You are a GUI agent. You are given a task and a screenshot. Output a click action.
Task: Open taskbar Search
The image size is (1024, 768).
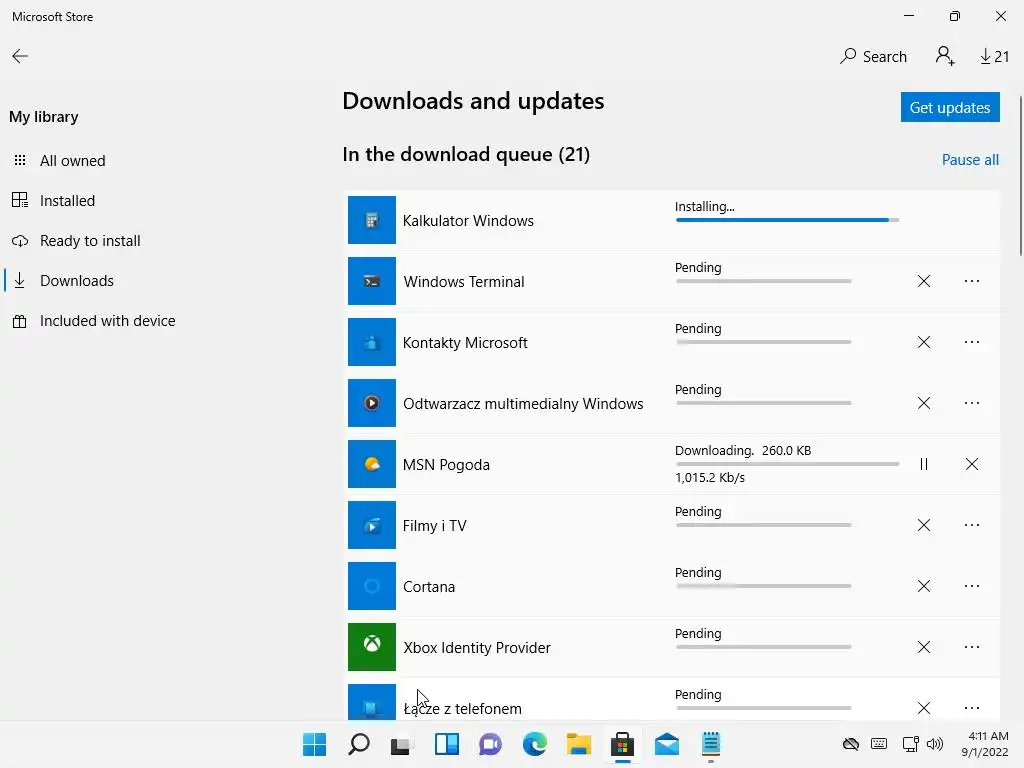click(x=359, y=744)
